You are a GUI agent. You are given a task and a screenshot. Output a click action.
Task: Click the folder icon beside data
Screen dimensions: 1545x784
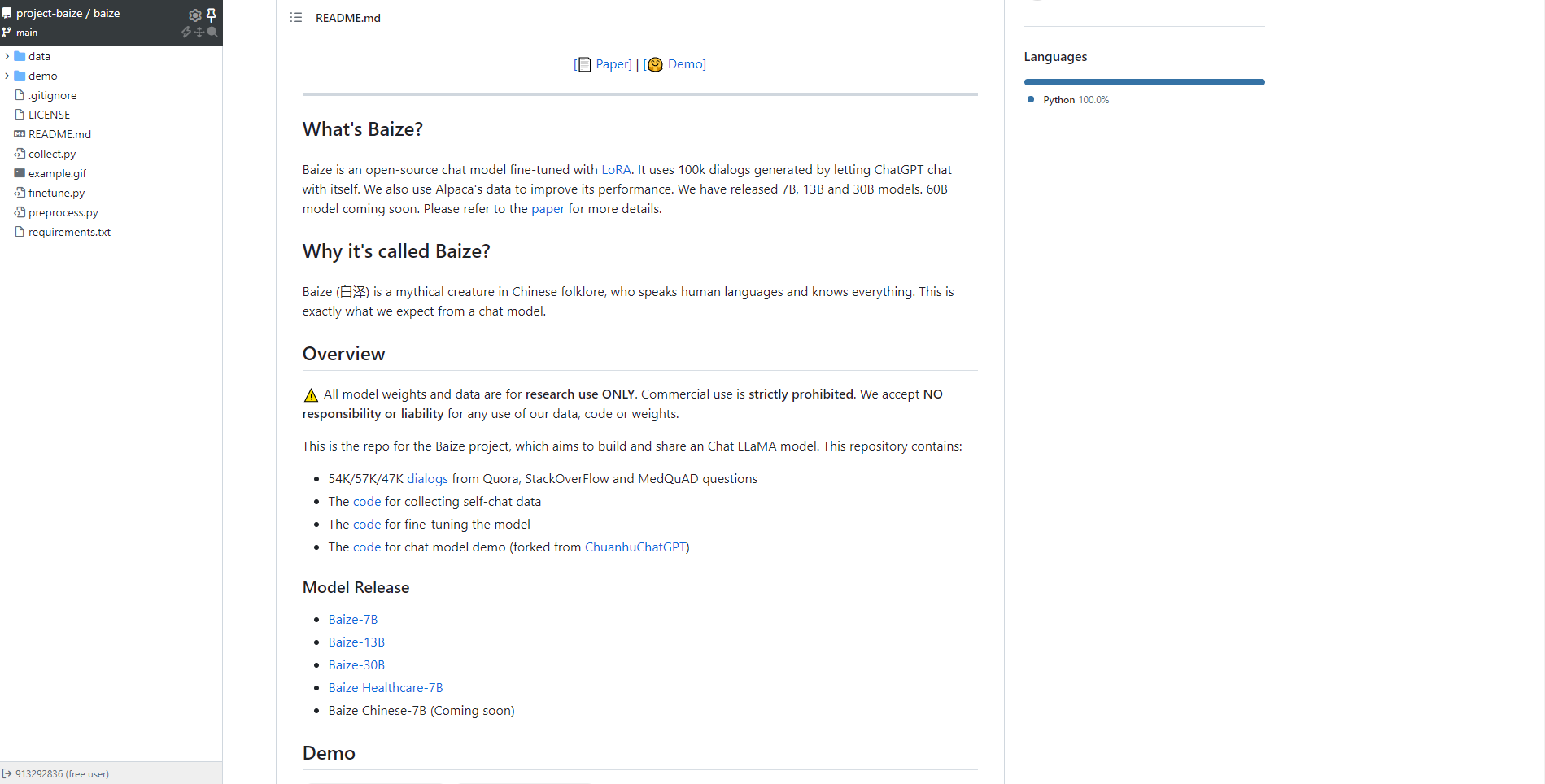point(20,56)
